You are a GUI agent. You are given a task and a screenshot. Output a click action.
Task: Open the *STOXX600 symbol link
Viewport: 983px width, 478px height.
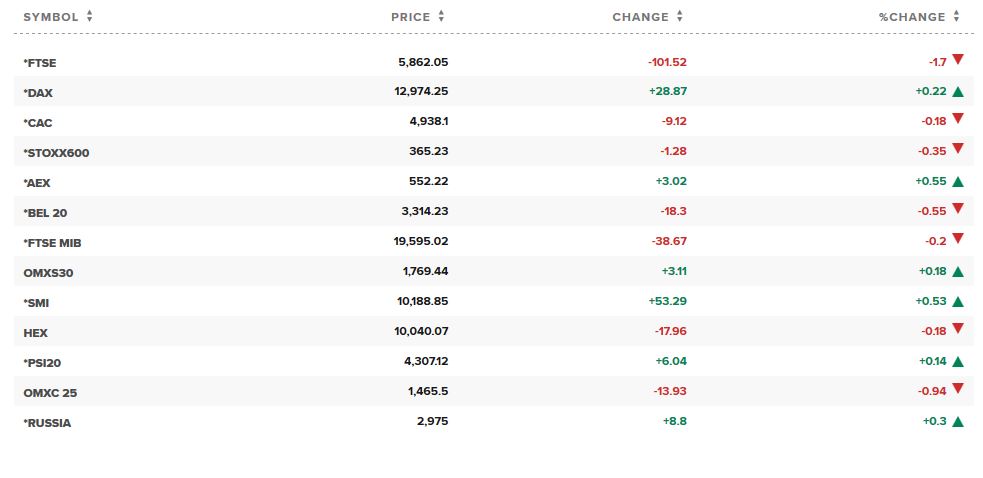(56, 153)
